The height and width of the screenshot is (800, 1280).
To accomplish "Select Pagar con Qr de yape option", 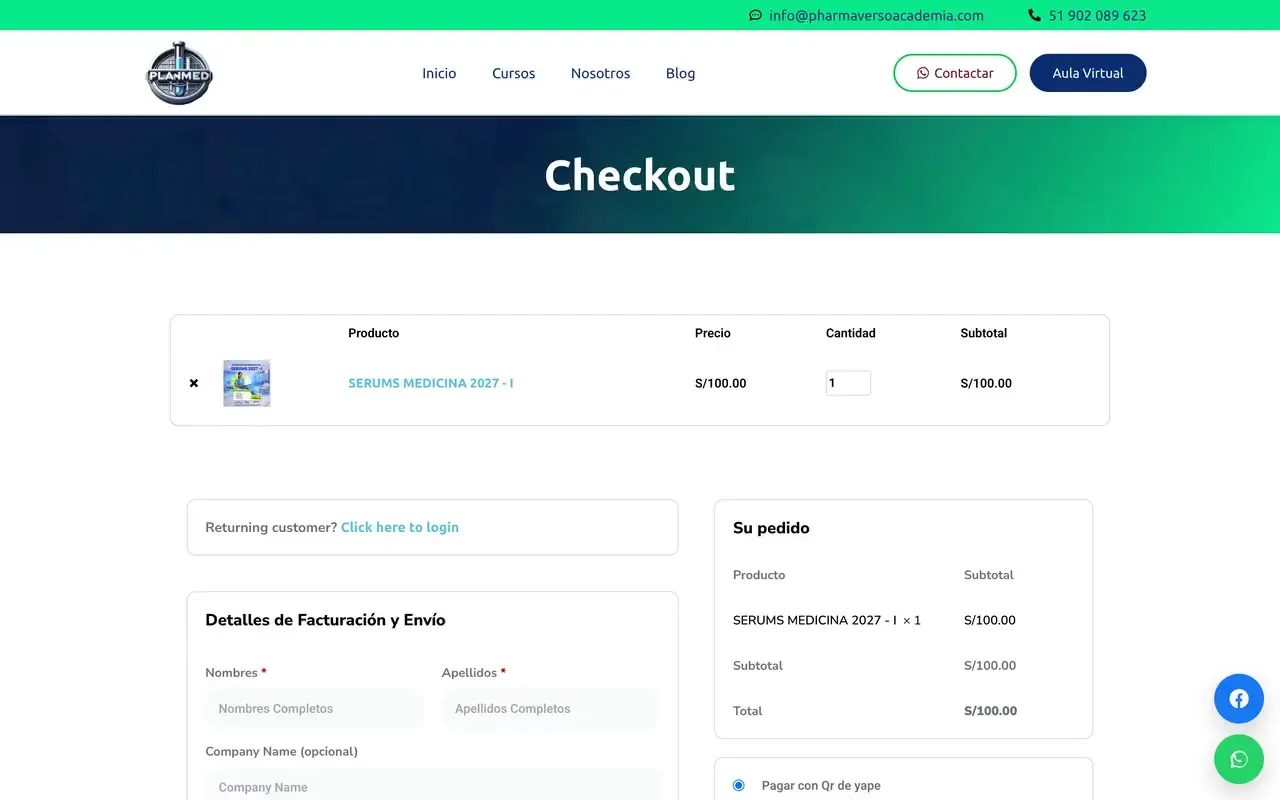I will click(x=739, y=785).
